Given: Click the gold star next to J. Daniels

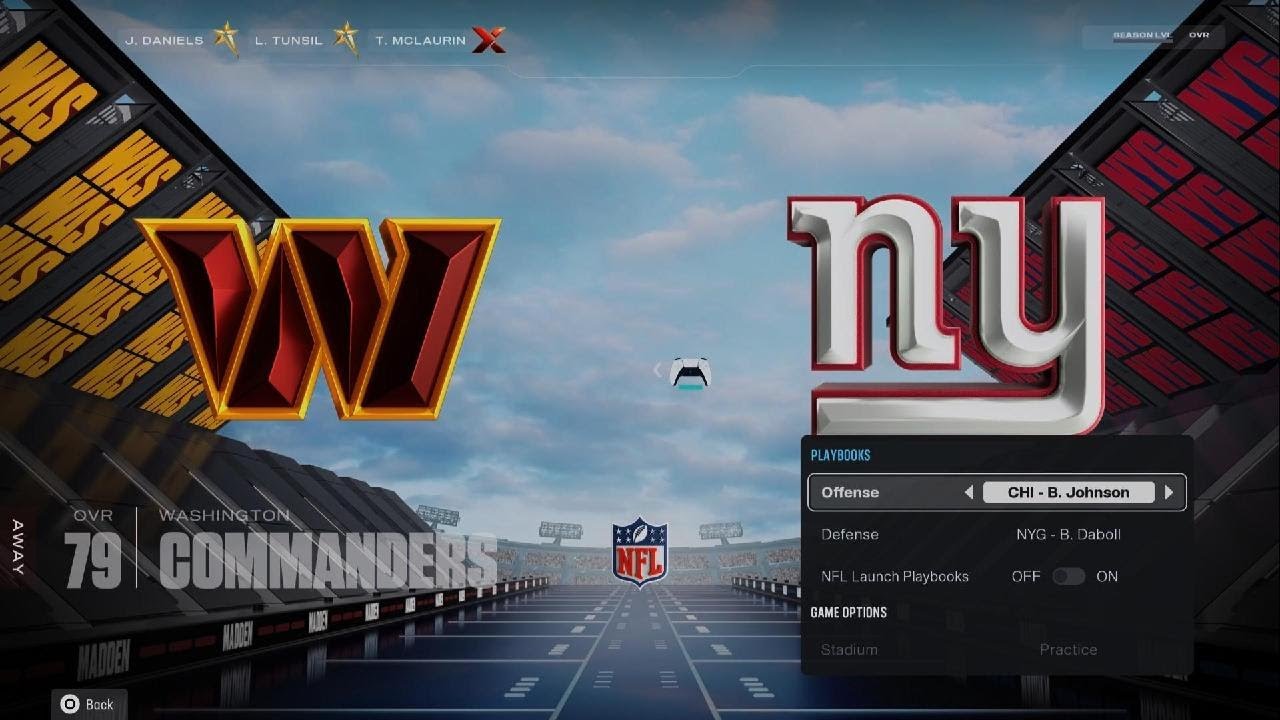Looking at the screenshot, I should [x=225, y=39].
